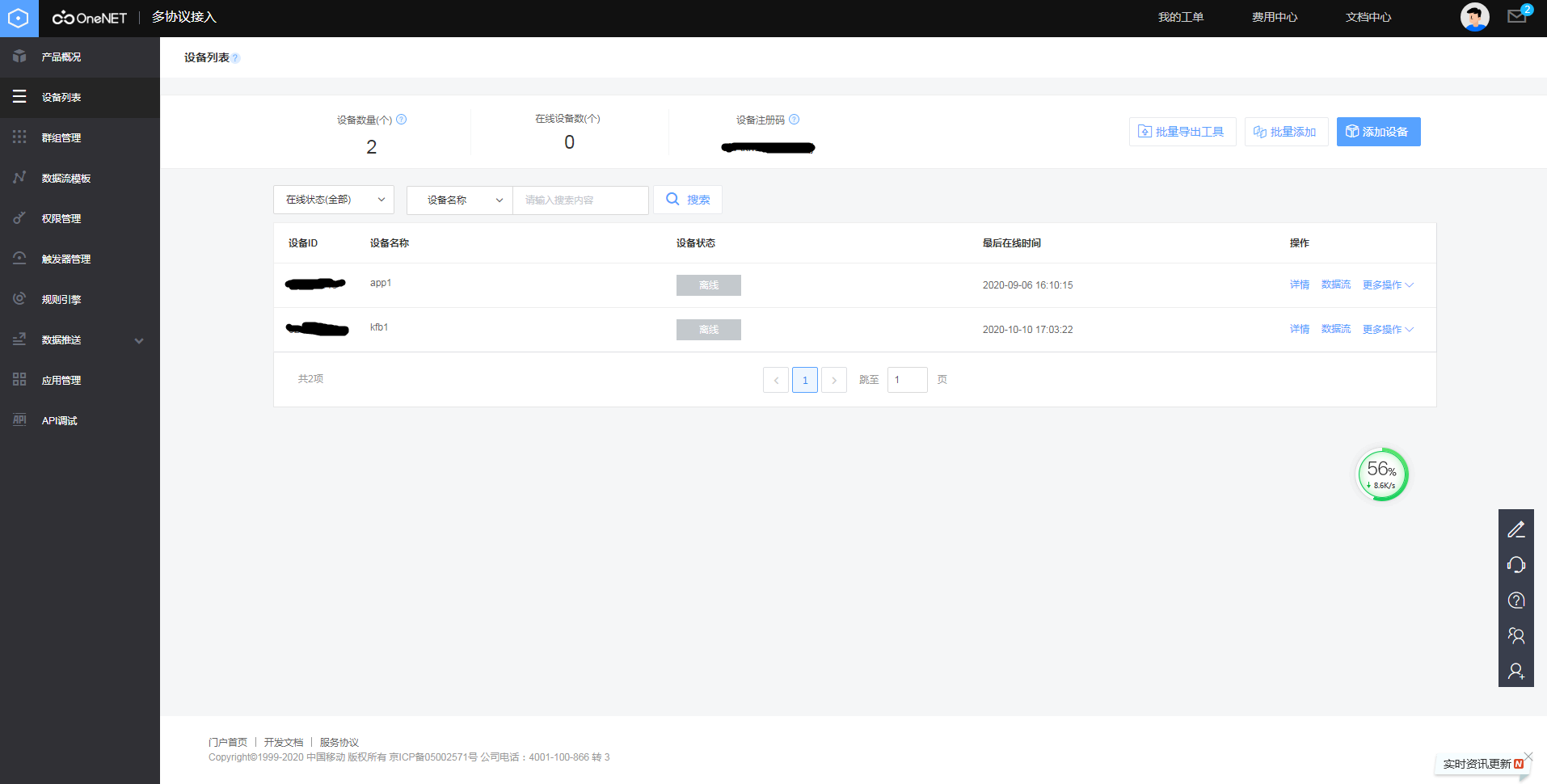Open 文档中心 in the top bar
Screen dimensions: 1547x784
click(1368, 17)
